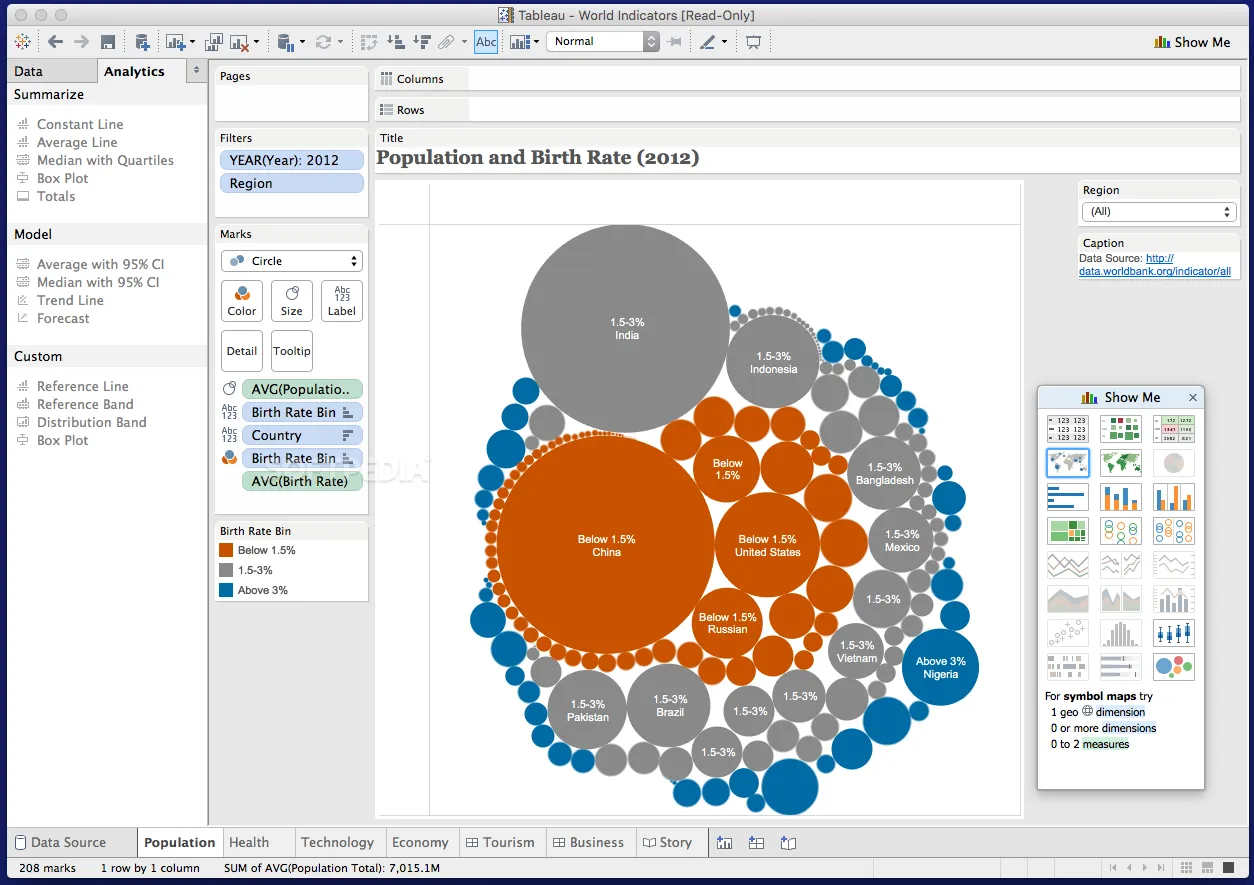Open the Circle mark type dropdown
Image resolution: width=1254 pixels, height=885 pixels.
pyautogui.click(x=292, y=261)
